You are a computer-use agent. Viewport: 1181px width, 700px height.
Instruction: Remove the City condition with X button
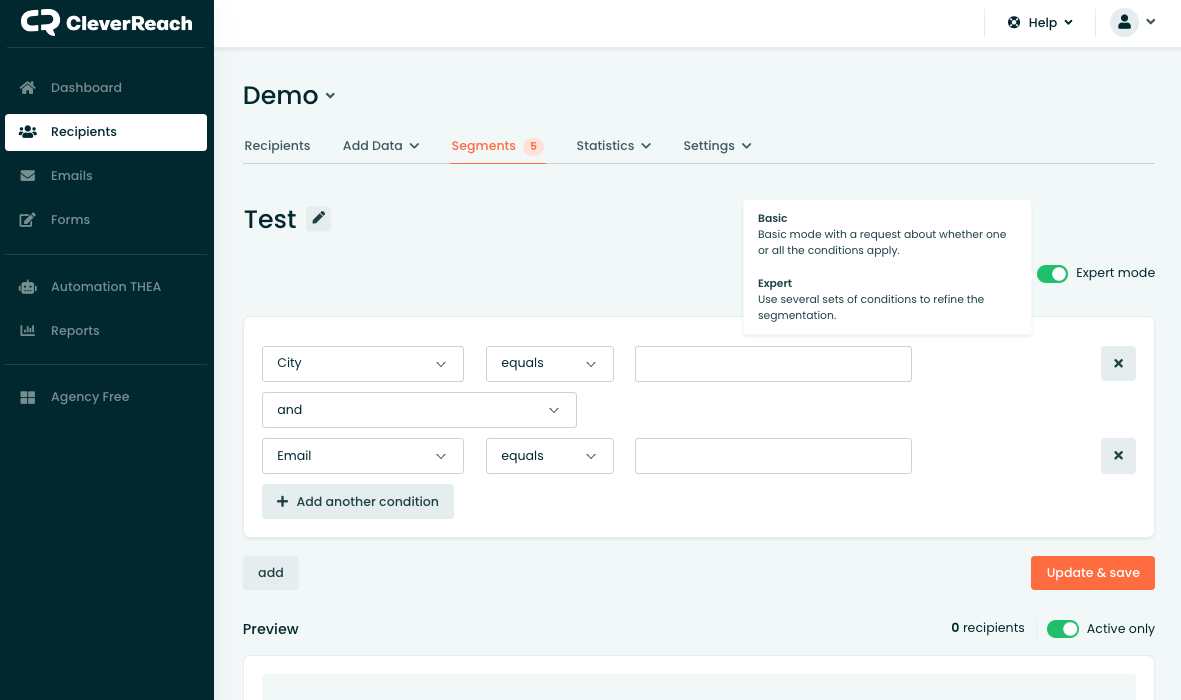click(x=1118, y=364)
